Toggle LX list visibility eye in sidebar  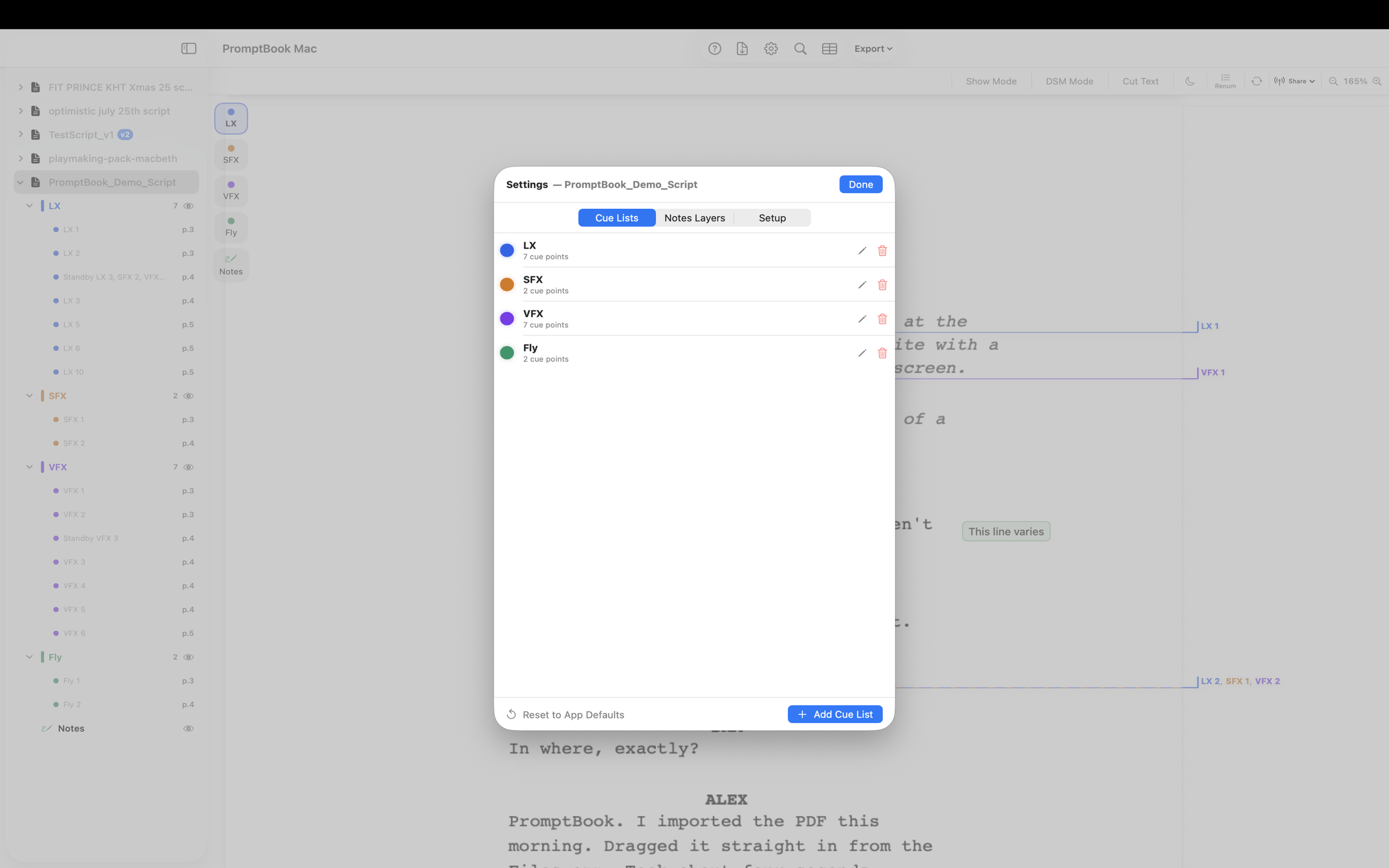point(188,205)
